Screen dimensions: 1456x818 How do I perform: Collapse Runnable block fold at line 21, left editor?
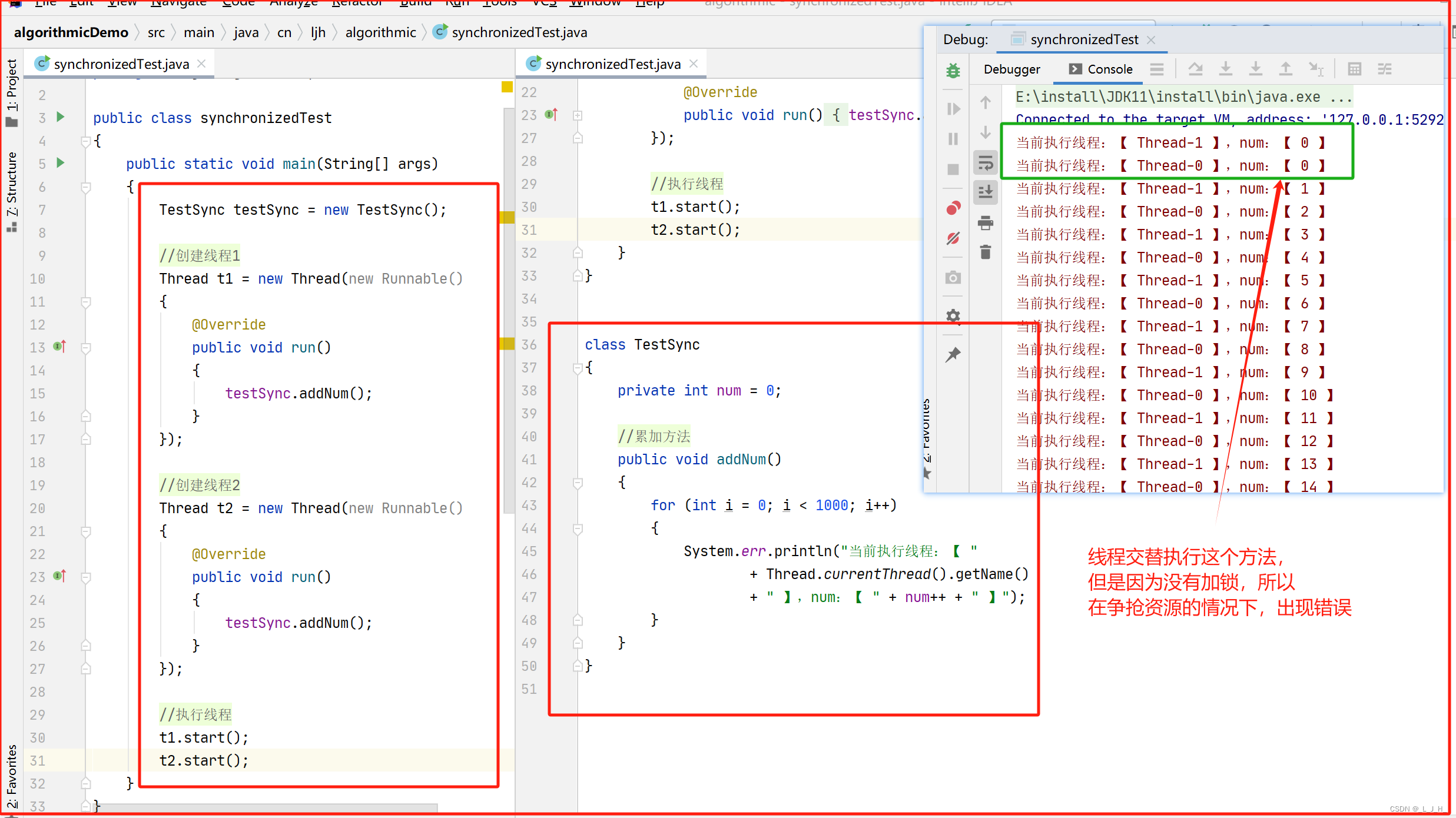pos(86,531)
